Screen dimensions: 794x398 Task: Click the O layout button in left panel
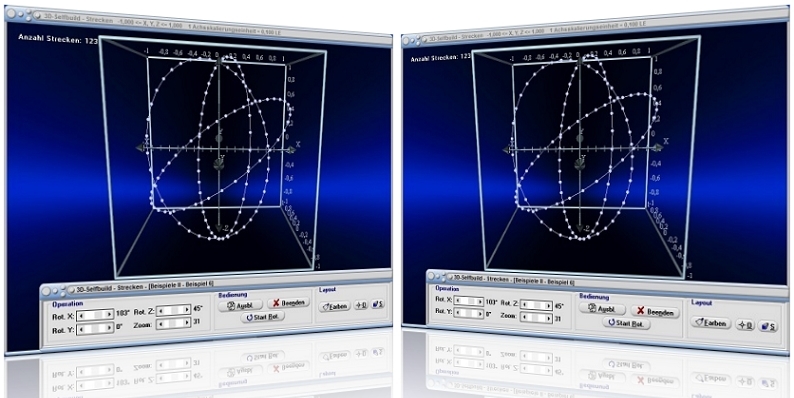tap(361, 305)
